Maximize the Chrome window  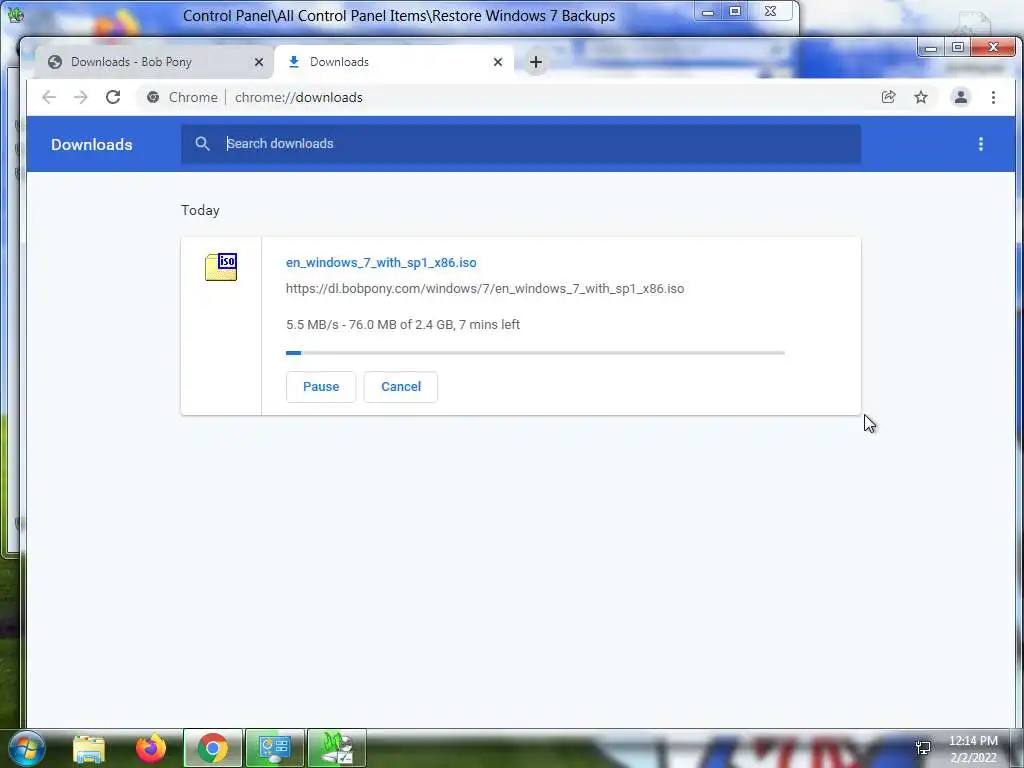pyautogui.click(x=957, y=48)
